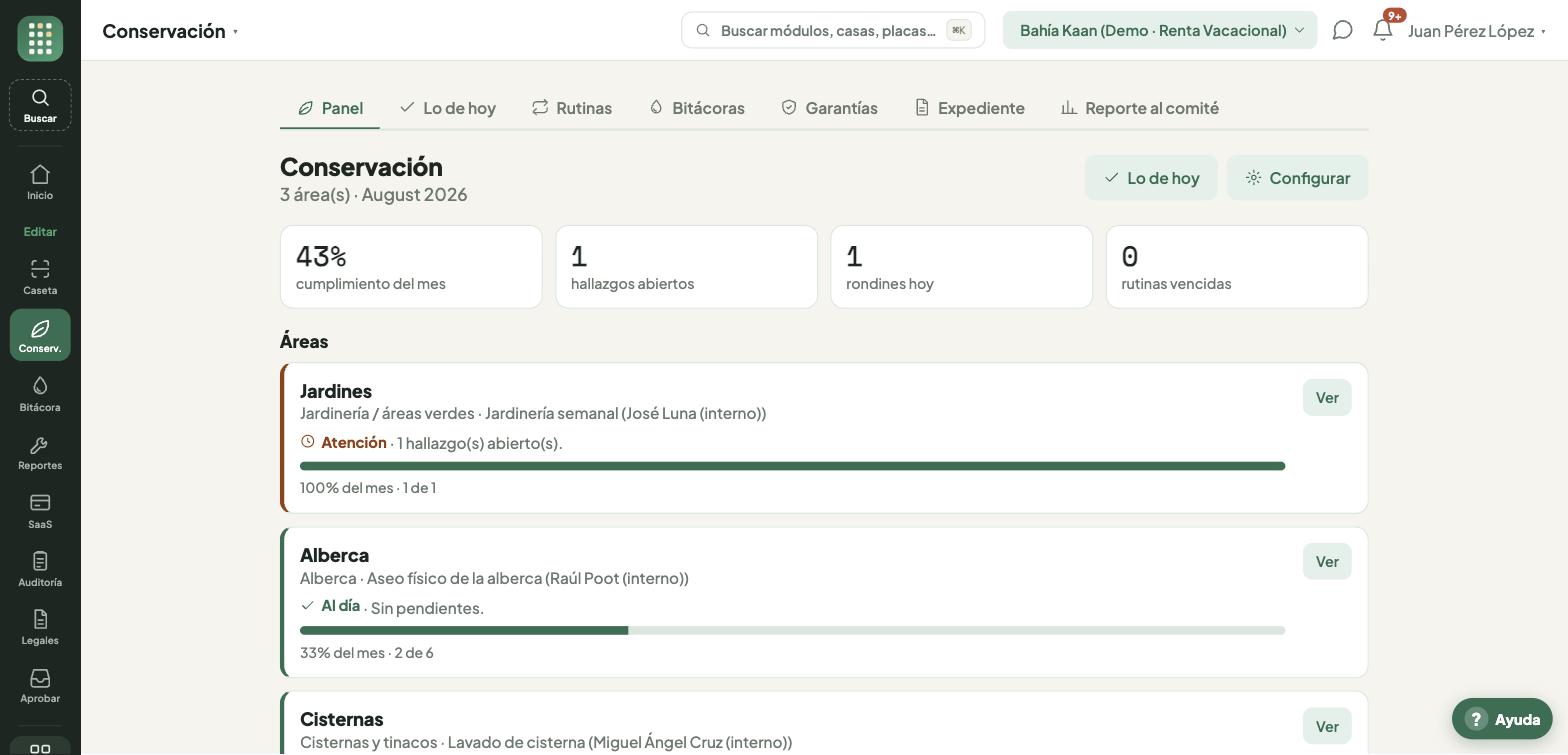Screen dimensions: 1568x755
Task: Click the Áreas section heading
Action: [x=304, y=341]
